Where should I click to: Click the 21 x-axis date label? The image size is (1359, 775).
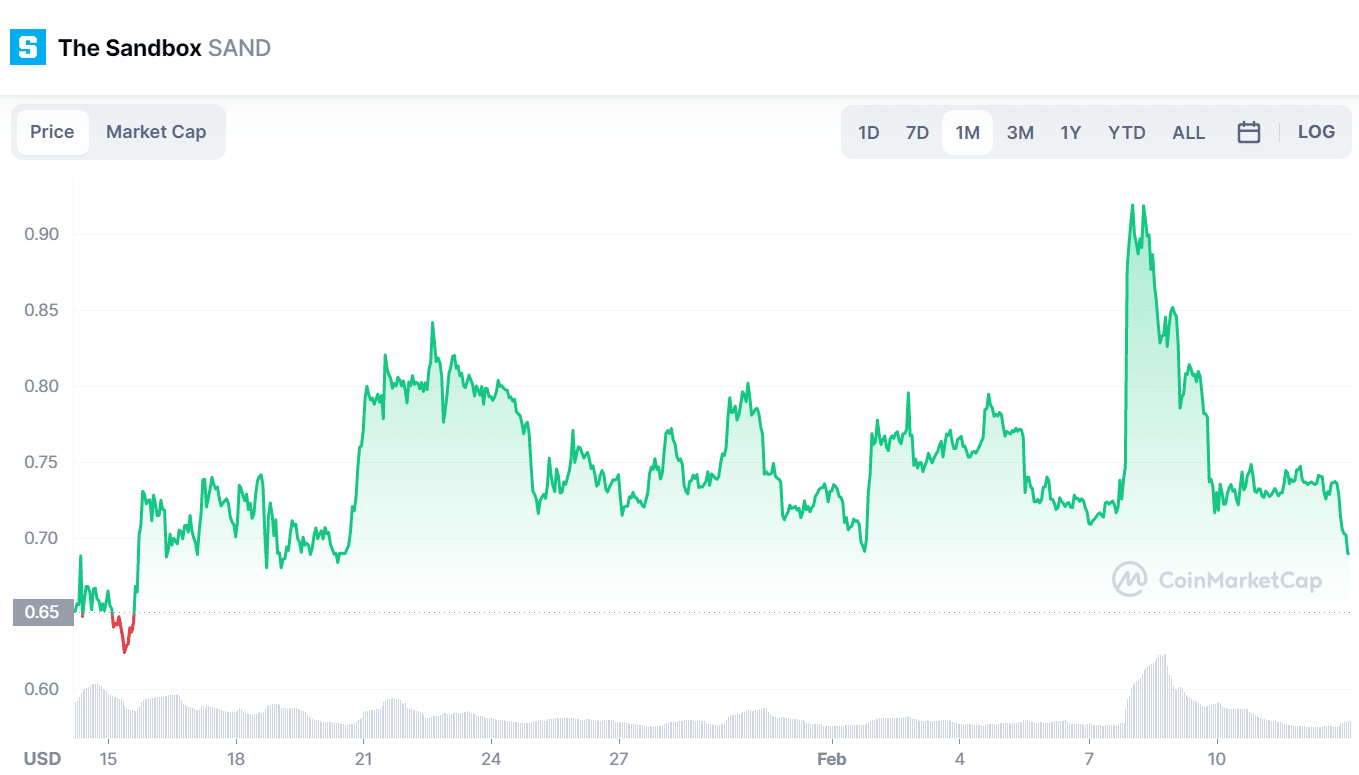click(363, 759)
